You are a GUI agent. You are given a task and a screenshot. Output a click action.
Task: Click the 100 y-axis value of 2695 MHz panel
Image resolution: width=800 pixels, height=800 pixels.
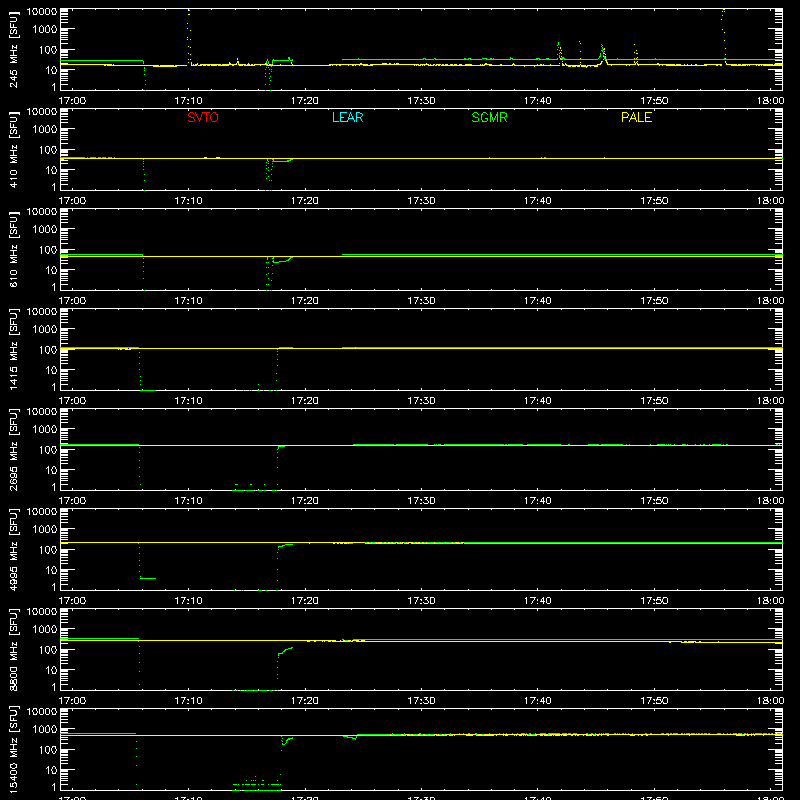48,450
